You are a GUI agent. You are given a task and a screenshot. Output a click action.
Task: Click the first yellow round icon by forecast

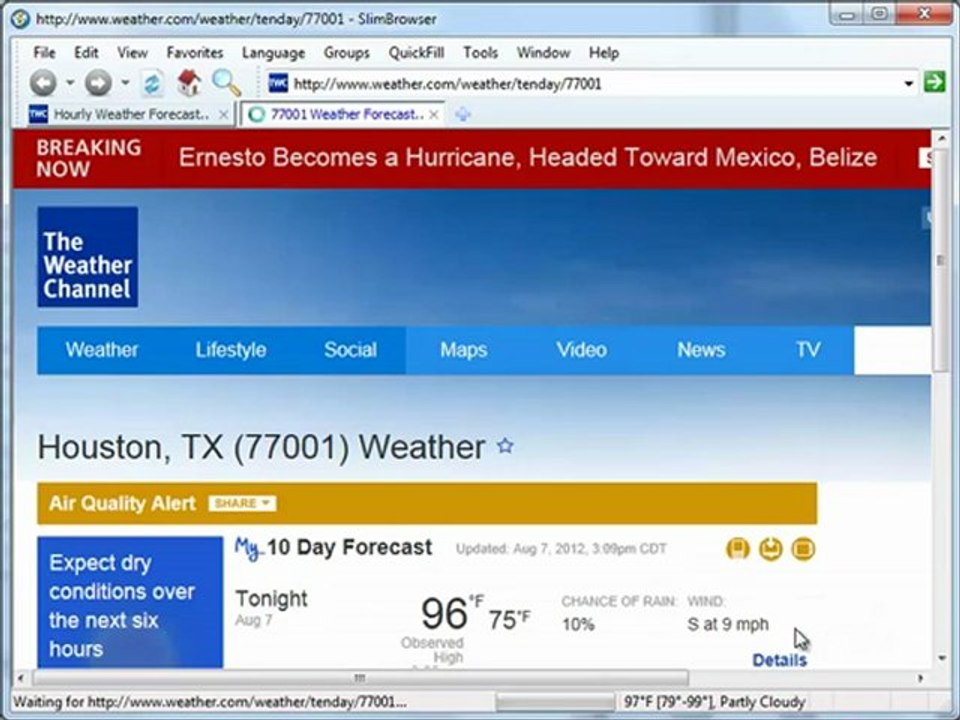[738, 549]
